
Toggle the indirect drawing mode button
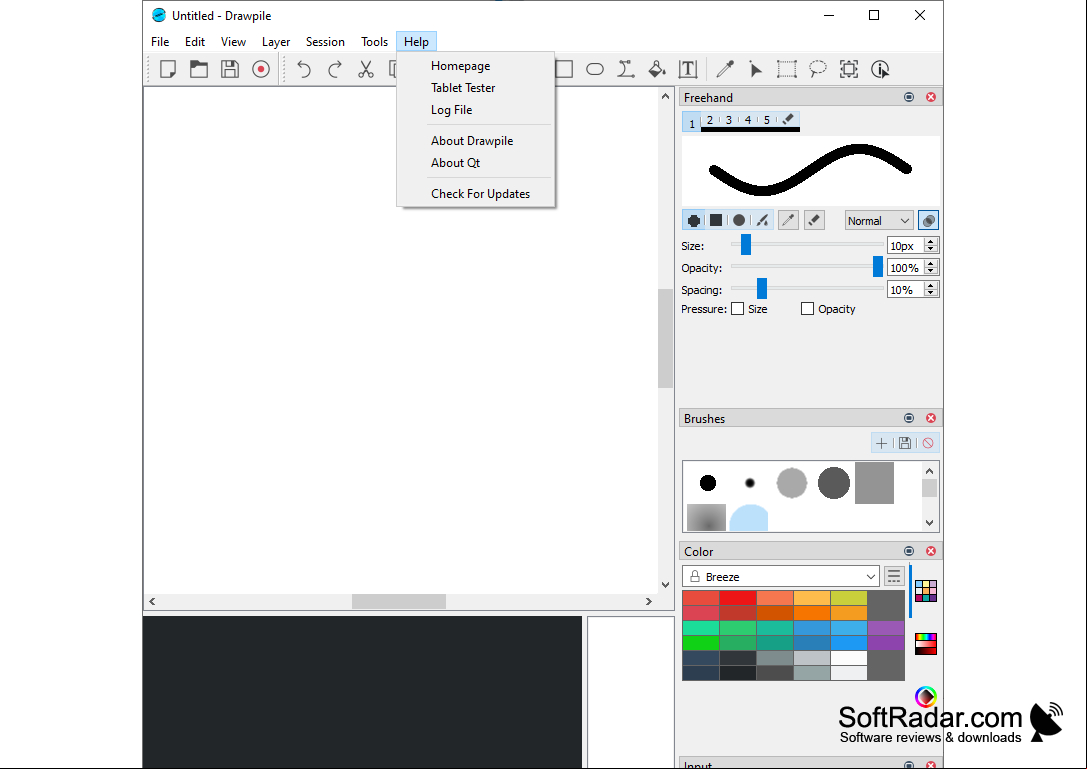click(x=928, y=221)
